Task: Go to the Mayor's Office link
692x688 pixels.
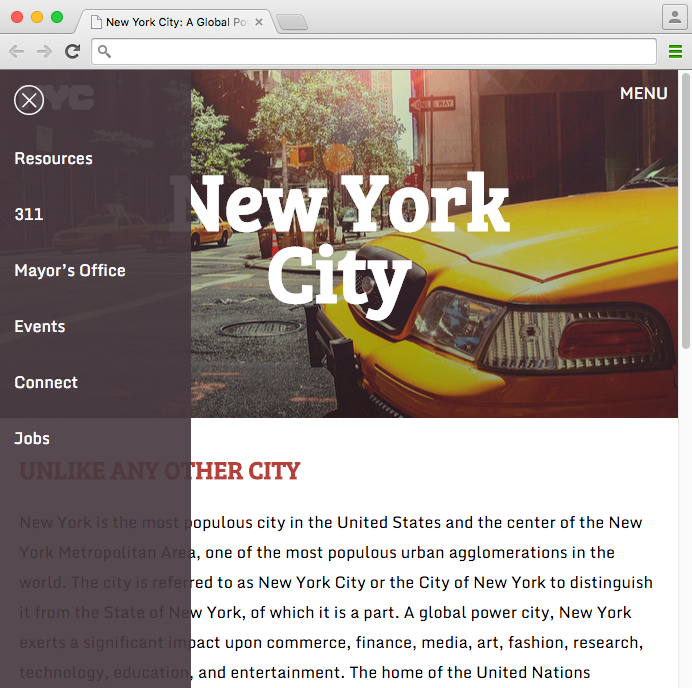Action: [70, 271]
